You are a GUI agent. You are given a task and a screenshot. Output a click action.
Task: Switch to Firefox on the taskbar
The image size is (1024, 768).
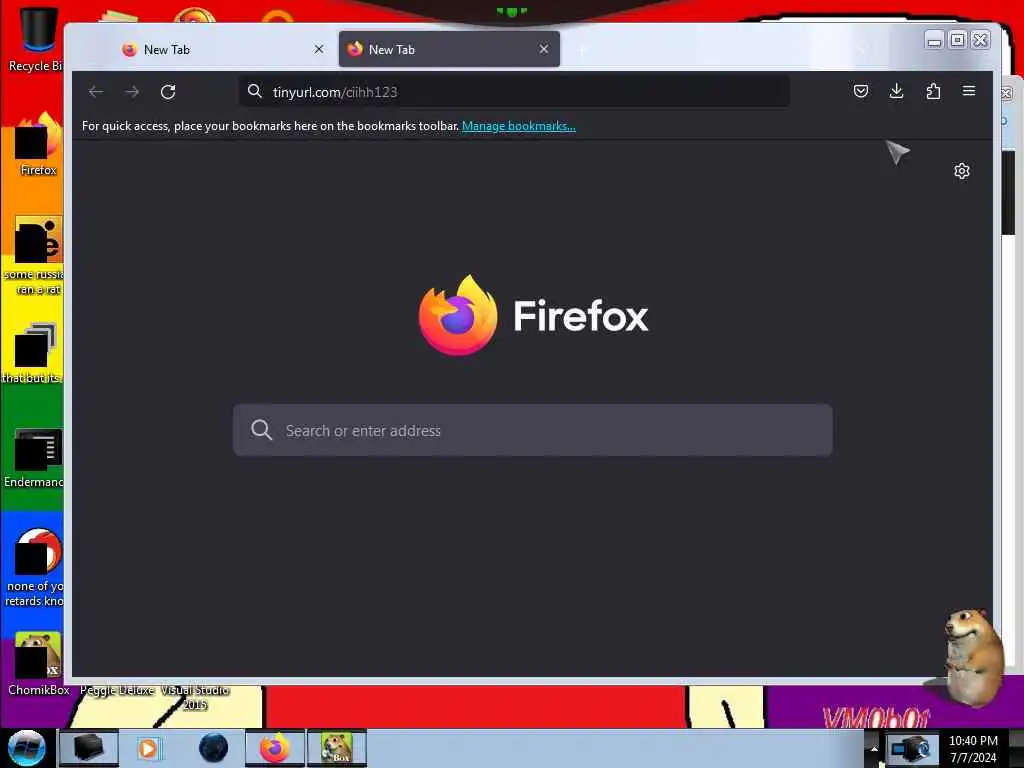(x=275, y=748)
